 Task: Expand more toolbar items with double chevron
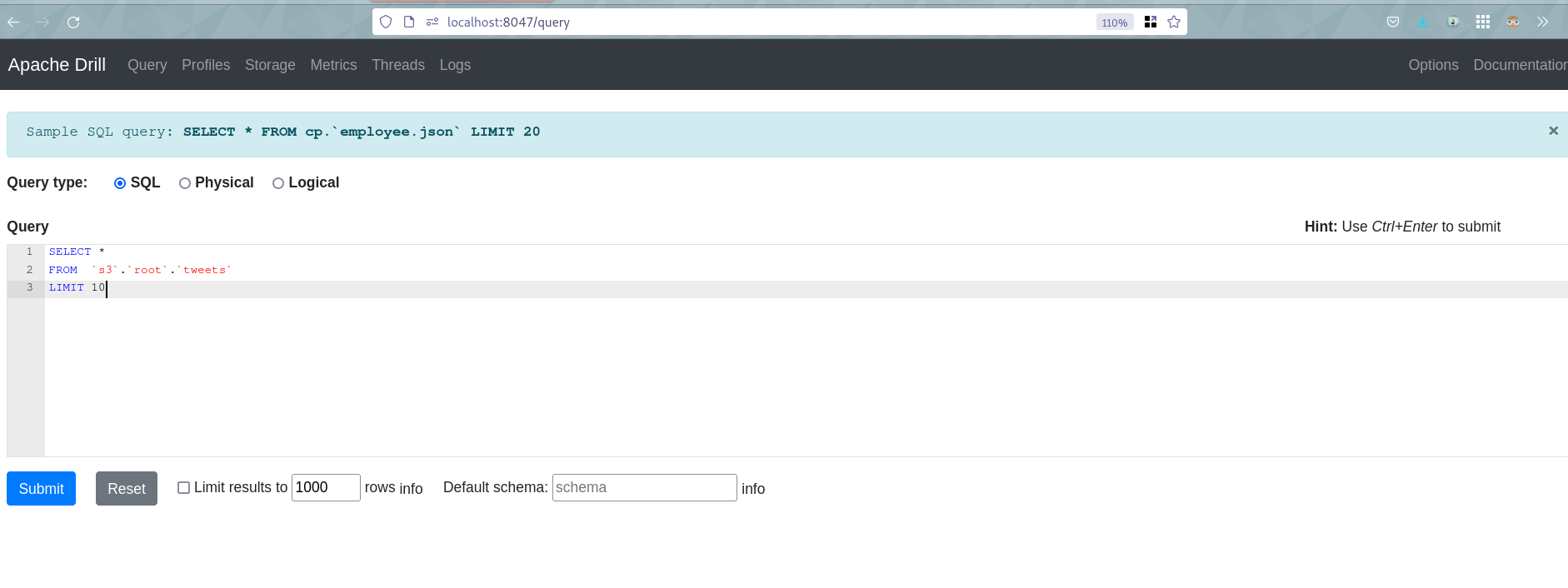point(1543,22)
